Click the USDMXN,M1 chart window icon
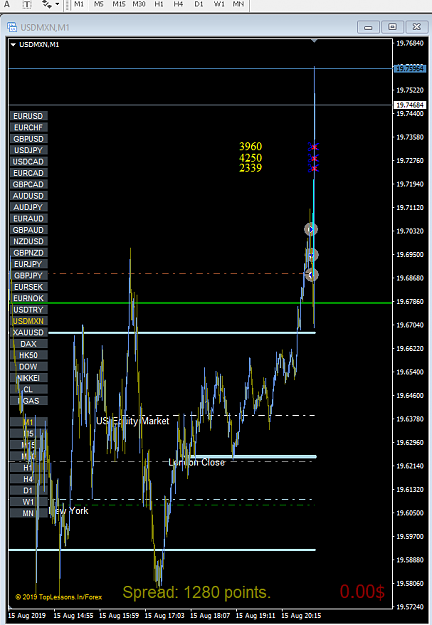The height and width of the screenshot is (625, 432). pyautogui.click(x=12, y=27)
